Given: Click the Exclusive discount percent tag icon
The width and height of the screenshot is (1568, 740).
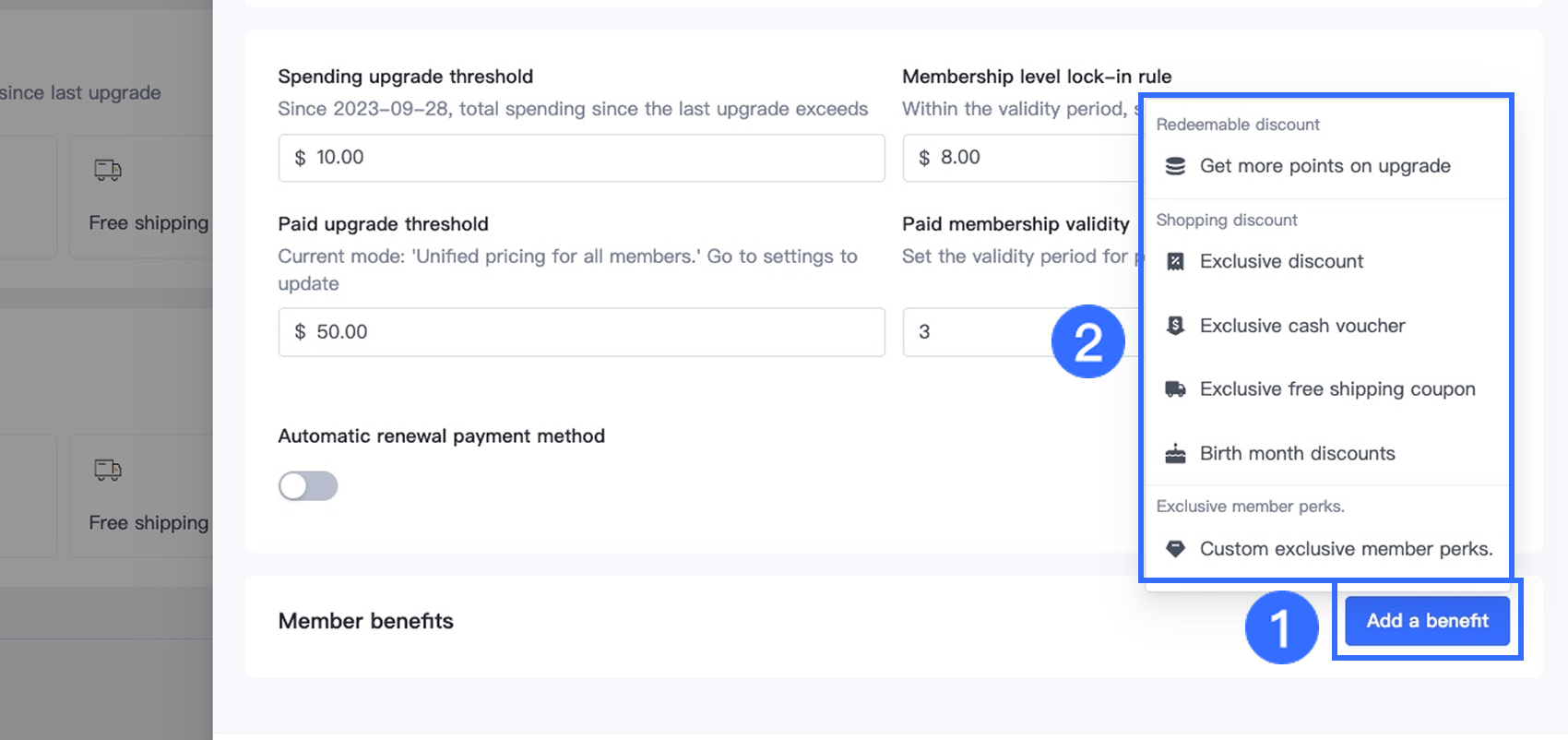Looking at the screenshot, I should pyautogui.click(x=1175, y=261).
